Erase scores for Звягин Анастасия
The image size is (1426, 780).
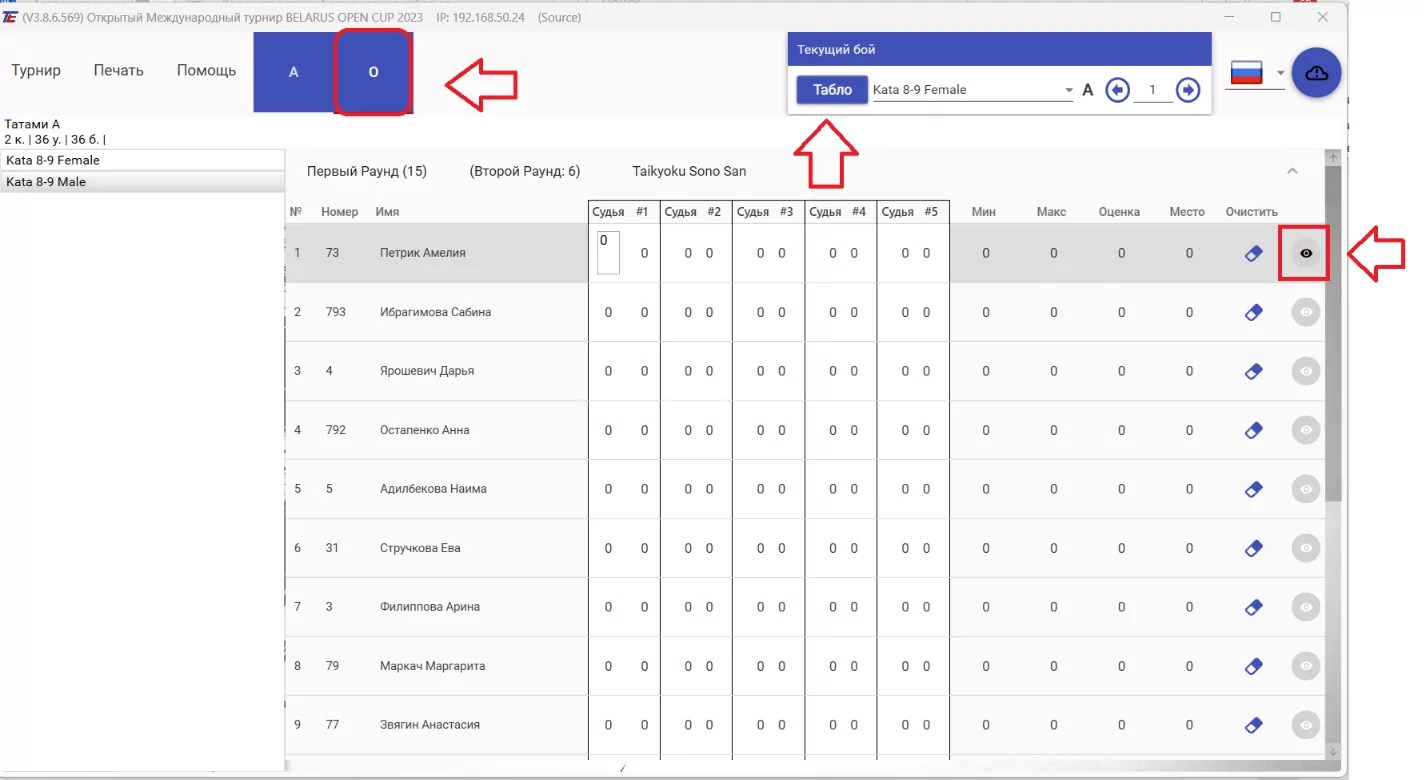point(1253,725)
